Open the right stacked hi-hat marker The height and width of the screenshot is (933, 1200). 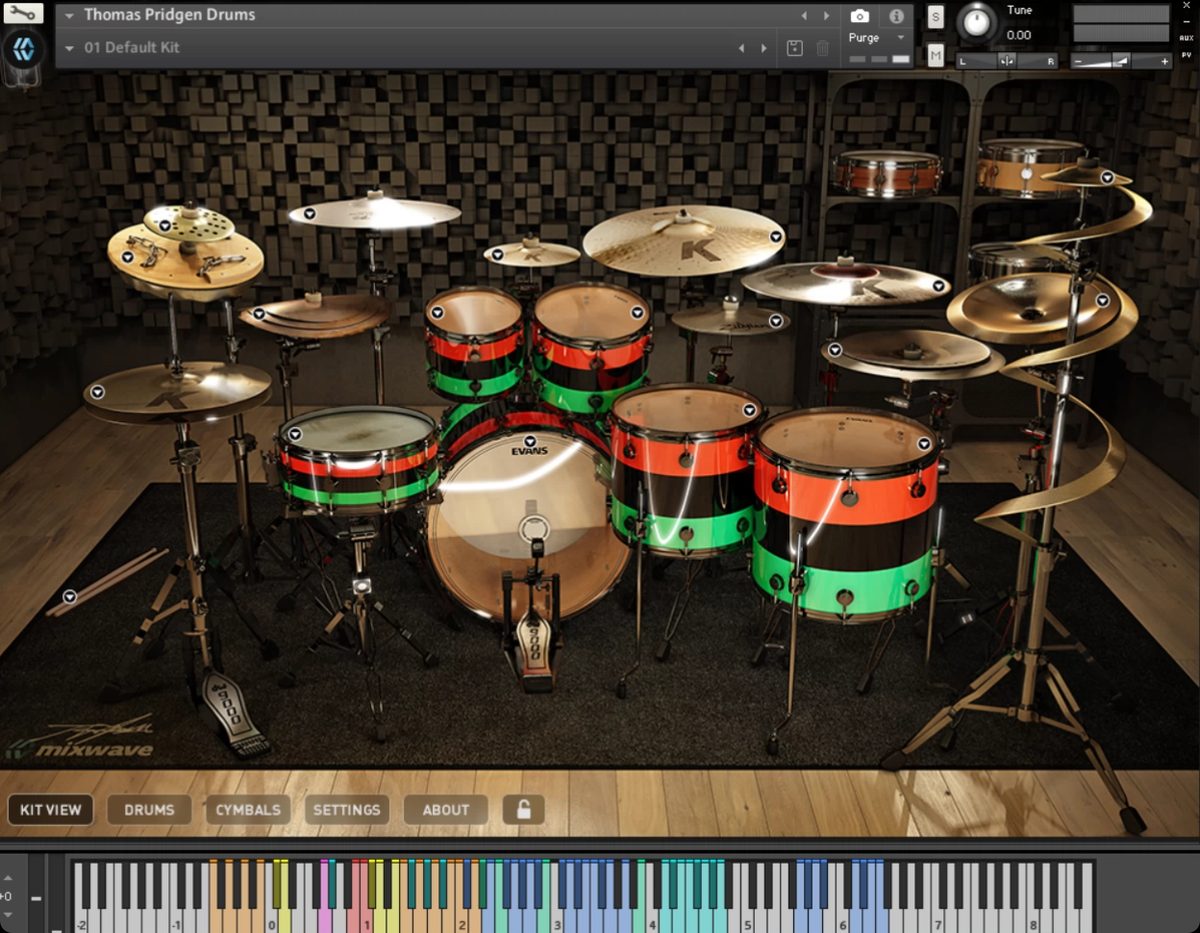click(835, 349)
